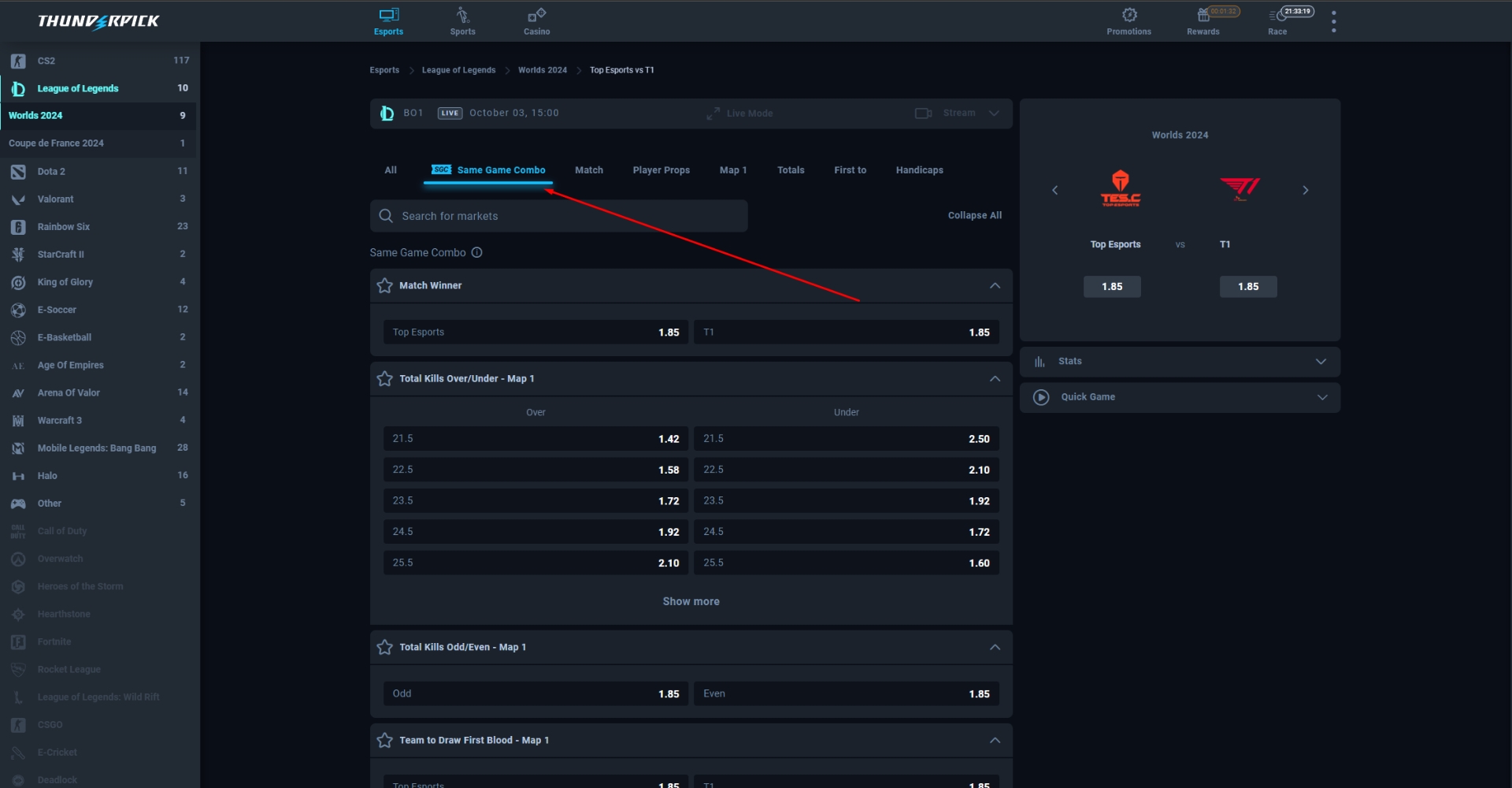
Task: Bet 1.85 under Top Esports in scoreboard
Action: [1112, 287]
